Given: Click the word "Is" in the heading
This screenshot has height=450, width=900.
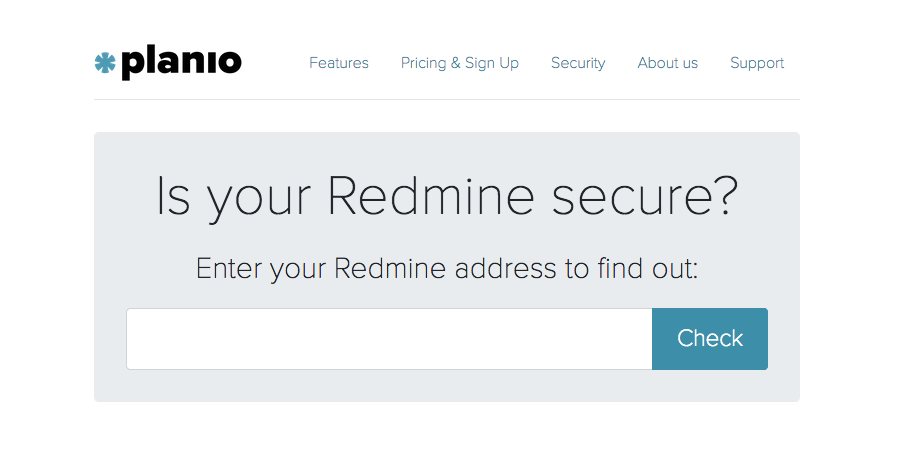Looking at the screenshot, I should coord(173,196).
